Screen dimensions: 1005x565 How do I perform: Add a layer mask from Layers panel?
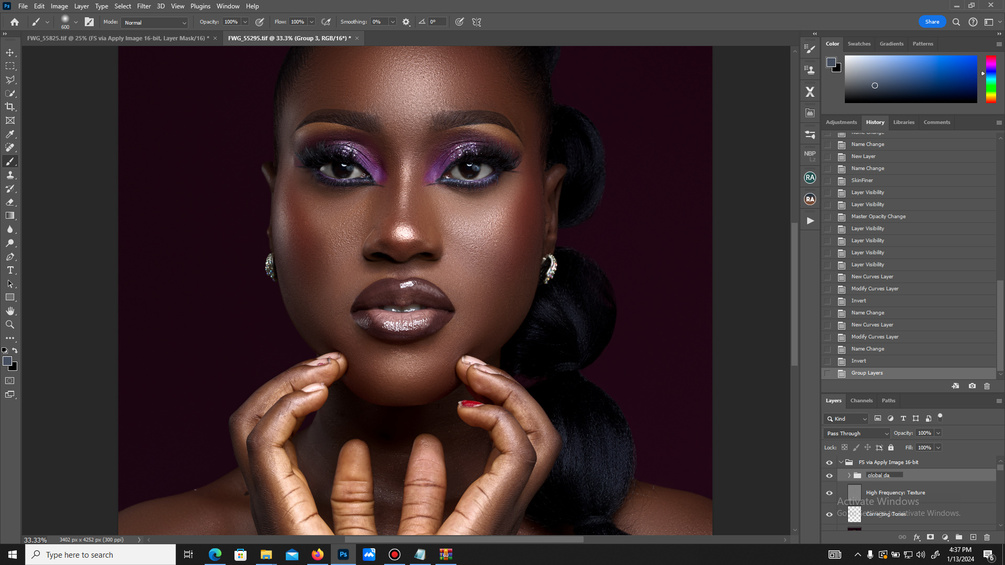(x=930, y=537)
